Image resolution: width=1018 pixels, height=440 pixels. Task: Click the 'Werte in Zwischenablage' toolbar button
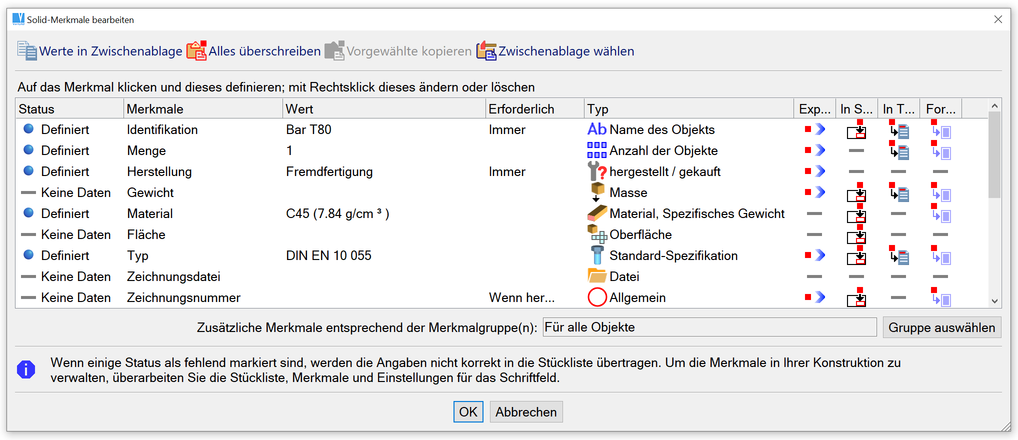point(98,50)
